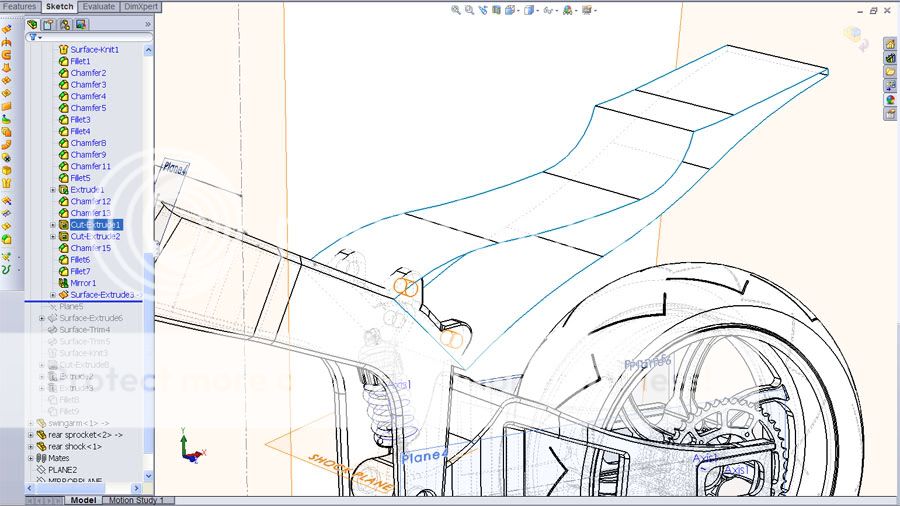The image size is (900, 506).
Task: Click the Zoom to Fit icon
Action: click(x=456, y=10)
